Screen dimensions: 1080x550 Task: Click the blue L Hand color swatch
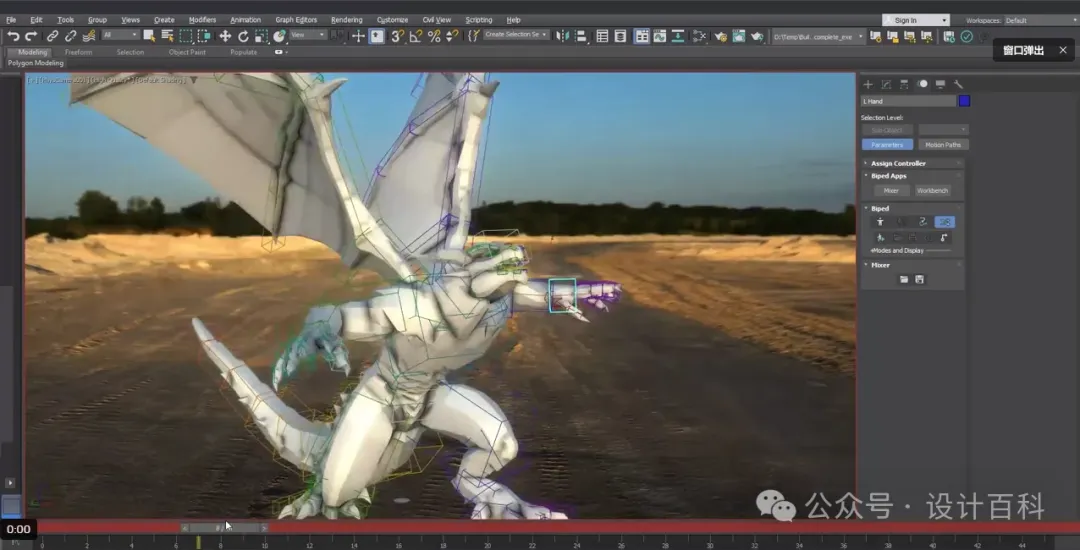tap(964, 101)
